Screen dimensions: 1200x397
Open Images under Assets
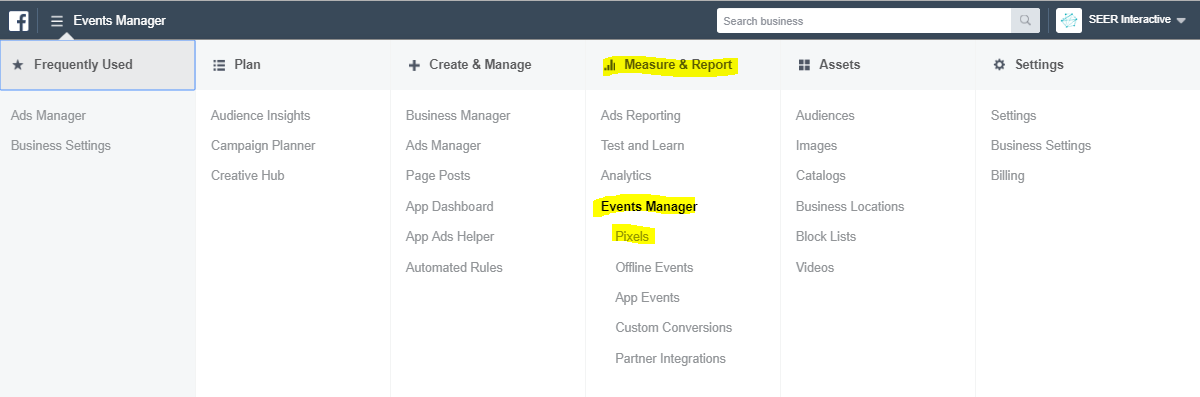(x=816, y=145)
